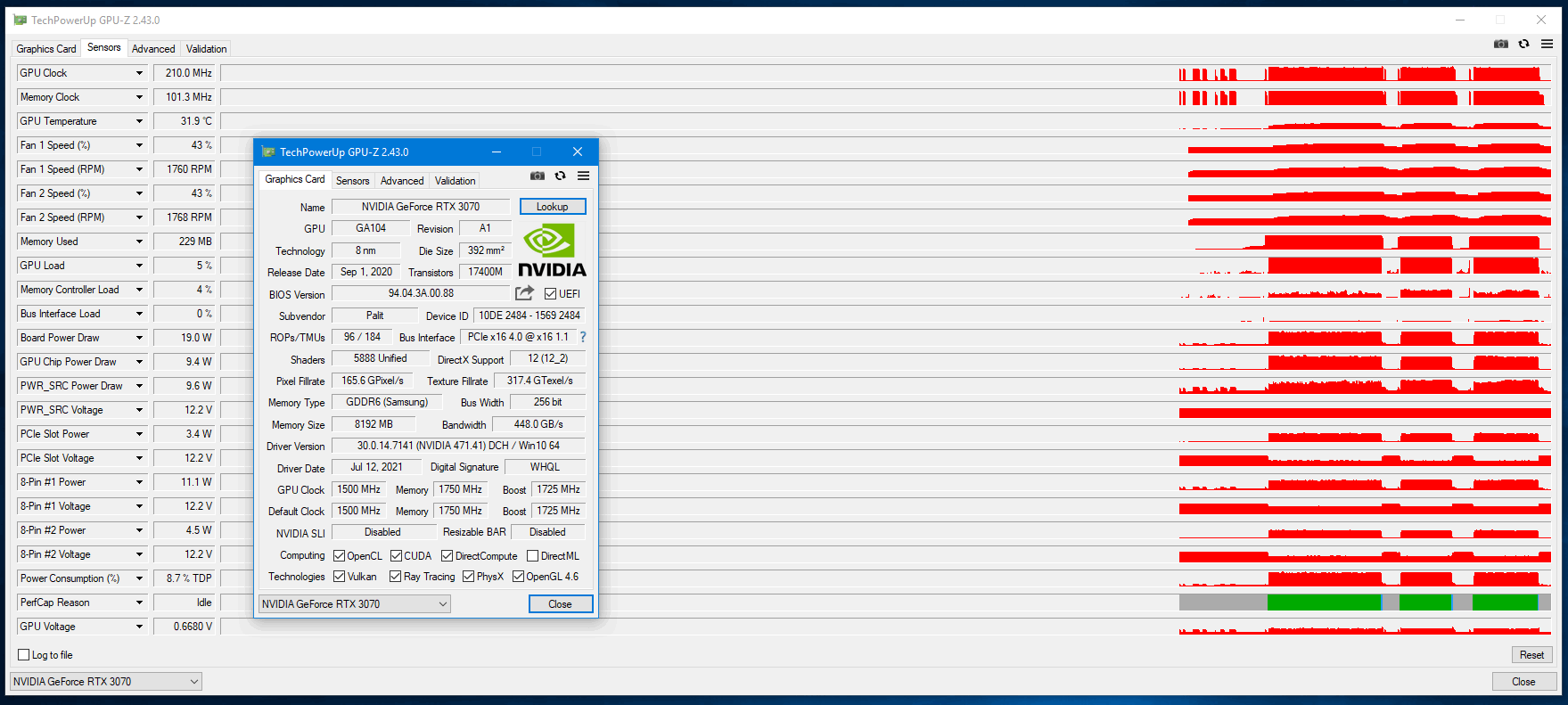Open the GPU Temperature sensor dropdown arrow
Viewport: 1568px width, 705px height.
[139, 121]
